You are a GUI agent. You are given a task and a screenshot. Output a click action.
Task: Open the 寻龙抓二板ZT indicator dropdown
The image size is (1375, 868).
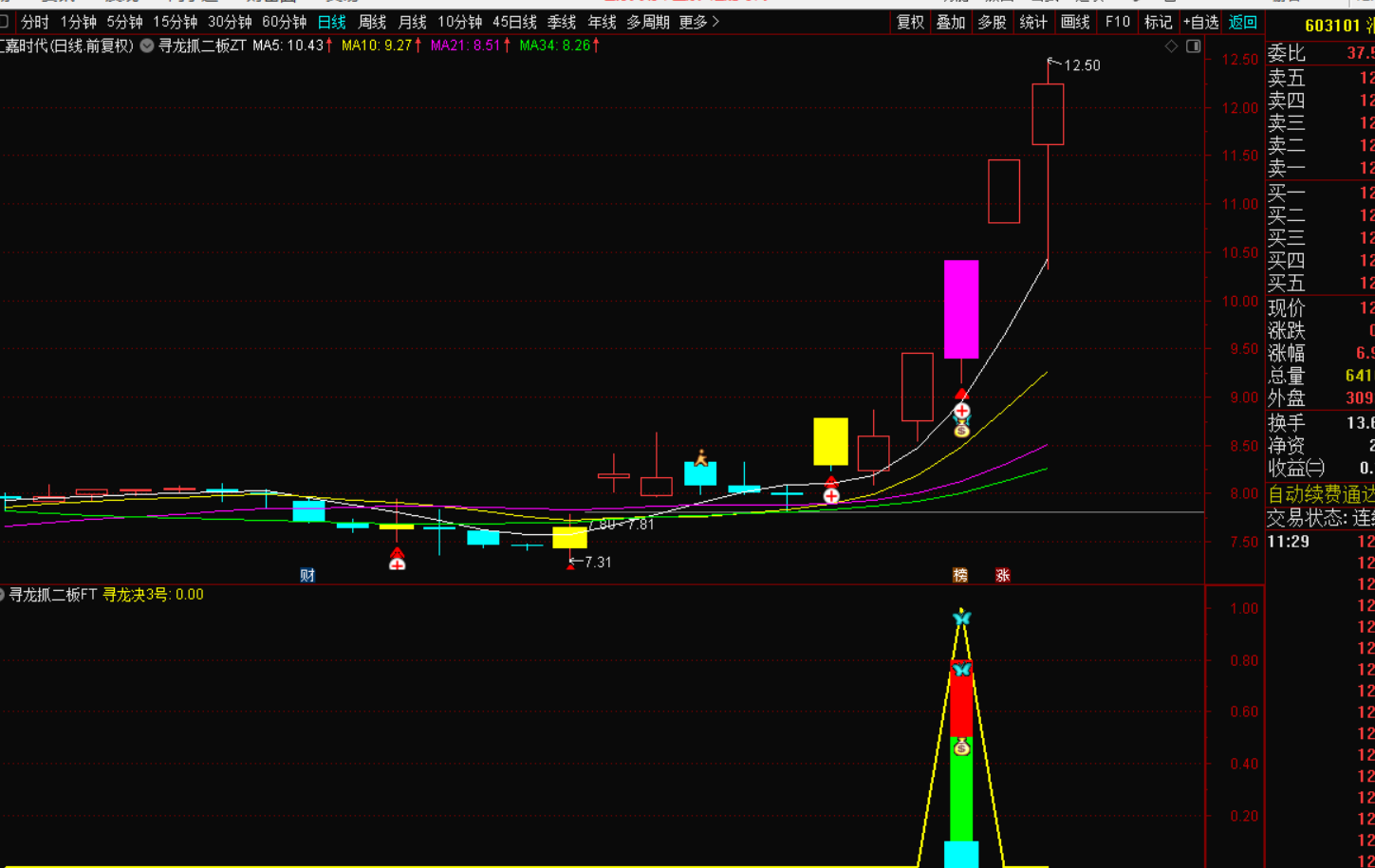coord(147,46)
